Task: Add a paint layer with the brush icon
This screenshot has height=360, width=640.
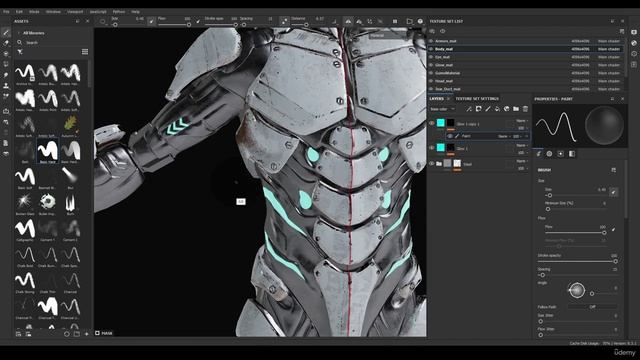Action: click(x=488, y=109)
